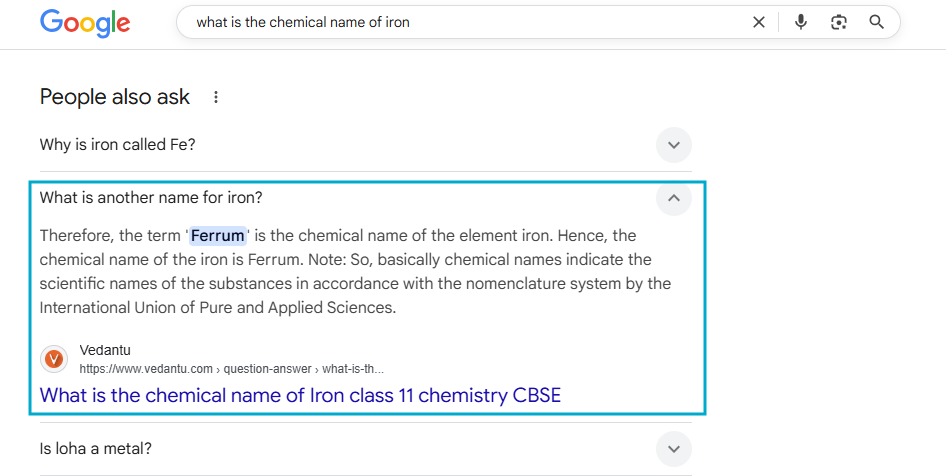Click the Google logo
This screenshot has width=946, height=476.
(85, 23)
